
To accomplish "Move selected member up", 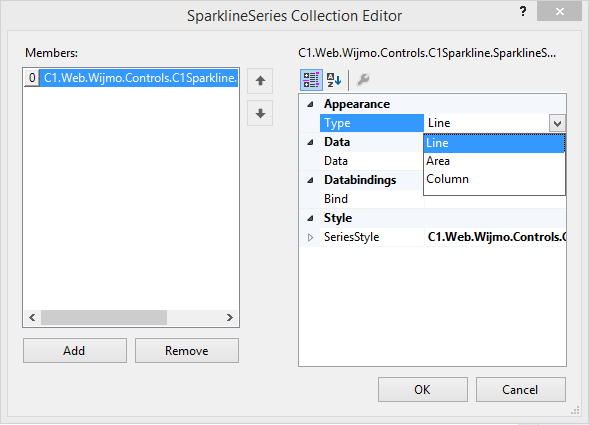I will pyautogui.click(x=260, y=81).
